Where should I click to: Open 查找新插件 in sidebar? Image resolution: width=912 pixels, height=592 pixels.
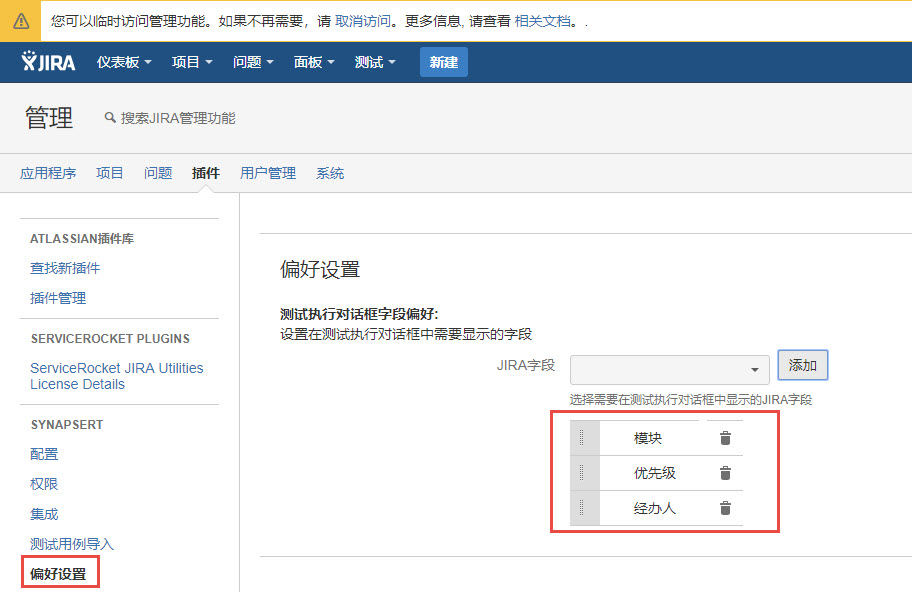pyautogui.click(x=65, y=268)
